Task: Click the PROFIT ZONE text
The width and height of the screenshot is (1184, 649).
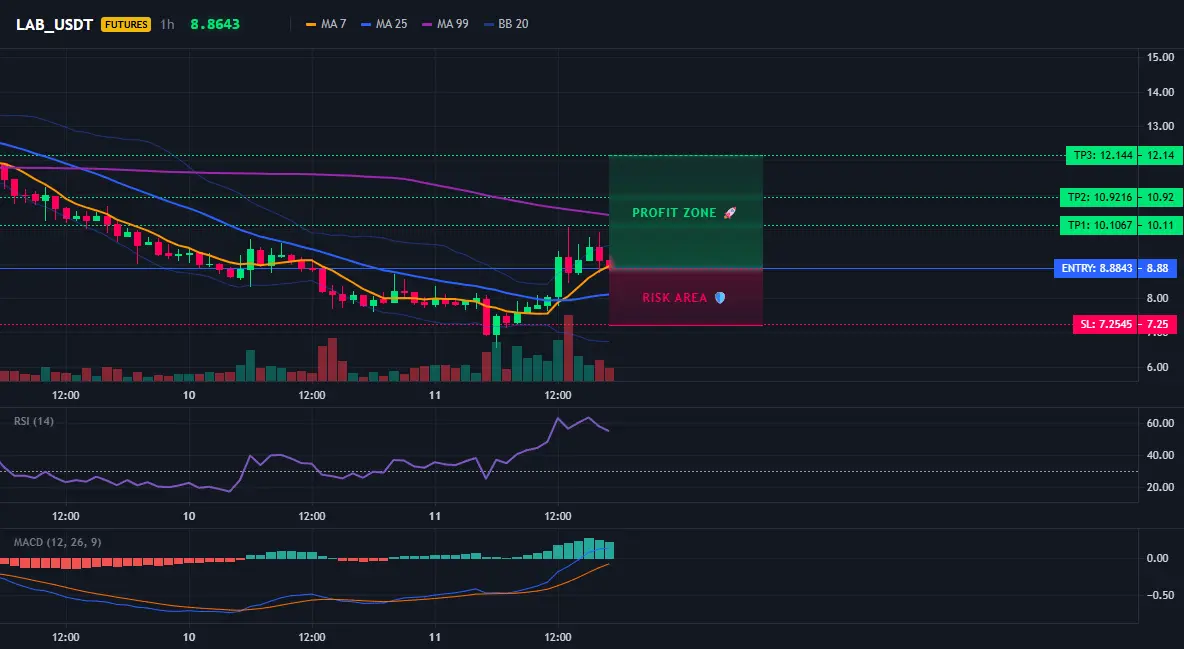Action: (x=674, y=213)
